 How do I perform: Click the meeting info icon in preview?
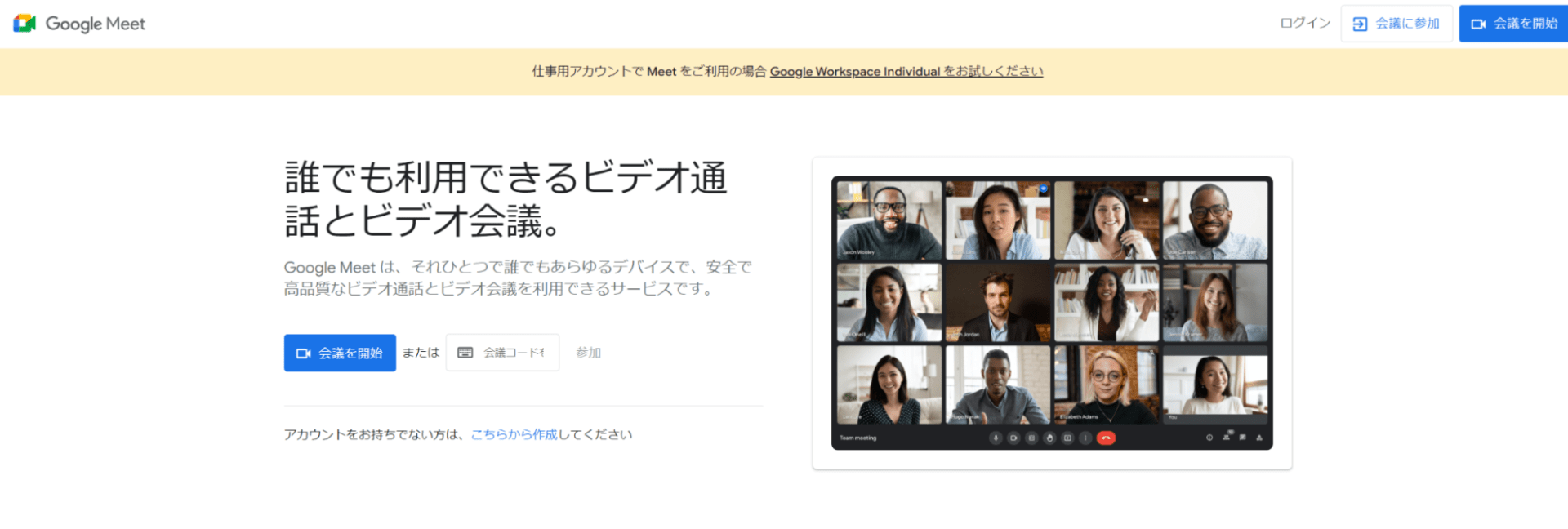(x=1209, y=438)
